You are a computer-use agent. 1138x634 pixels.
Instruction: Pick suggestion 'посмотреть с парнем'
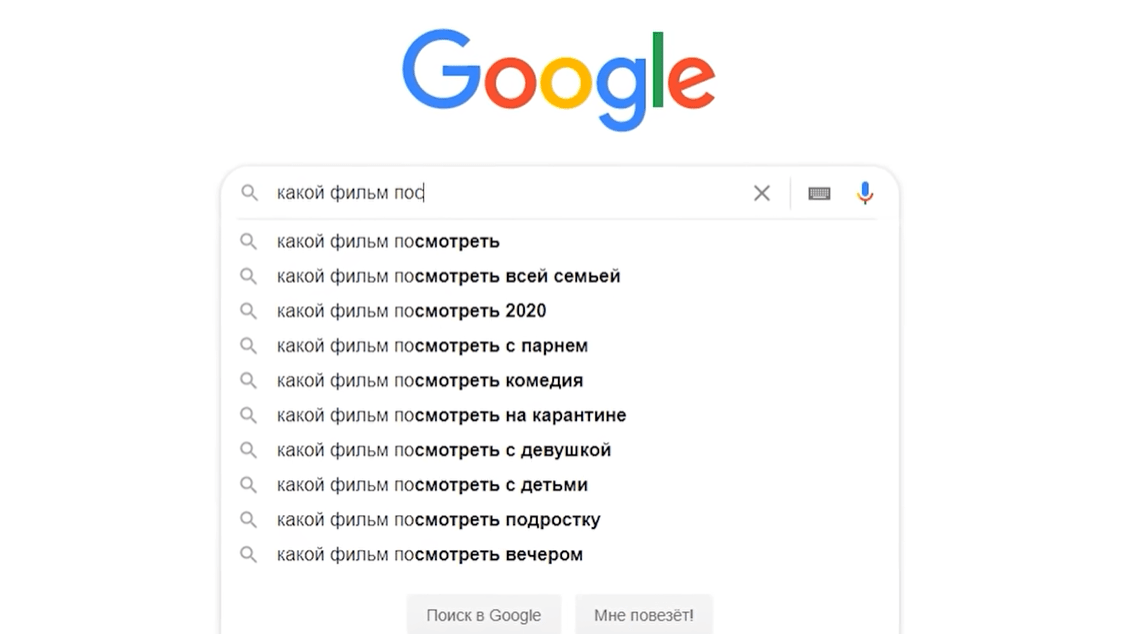[x=432, y=346]
